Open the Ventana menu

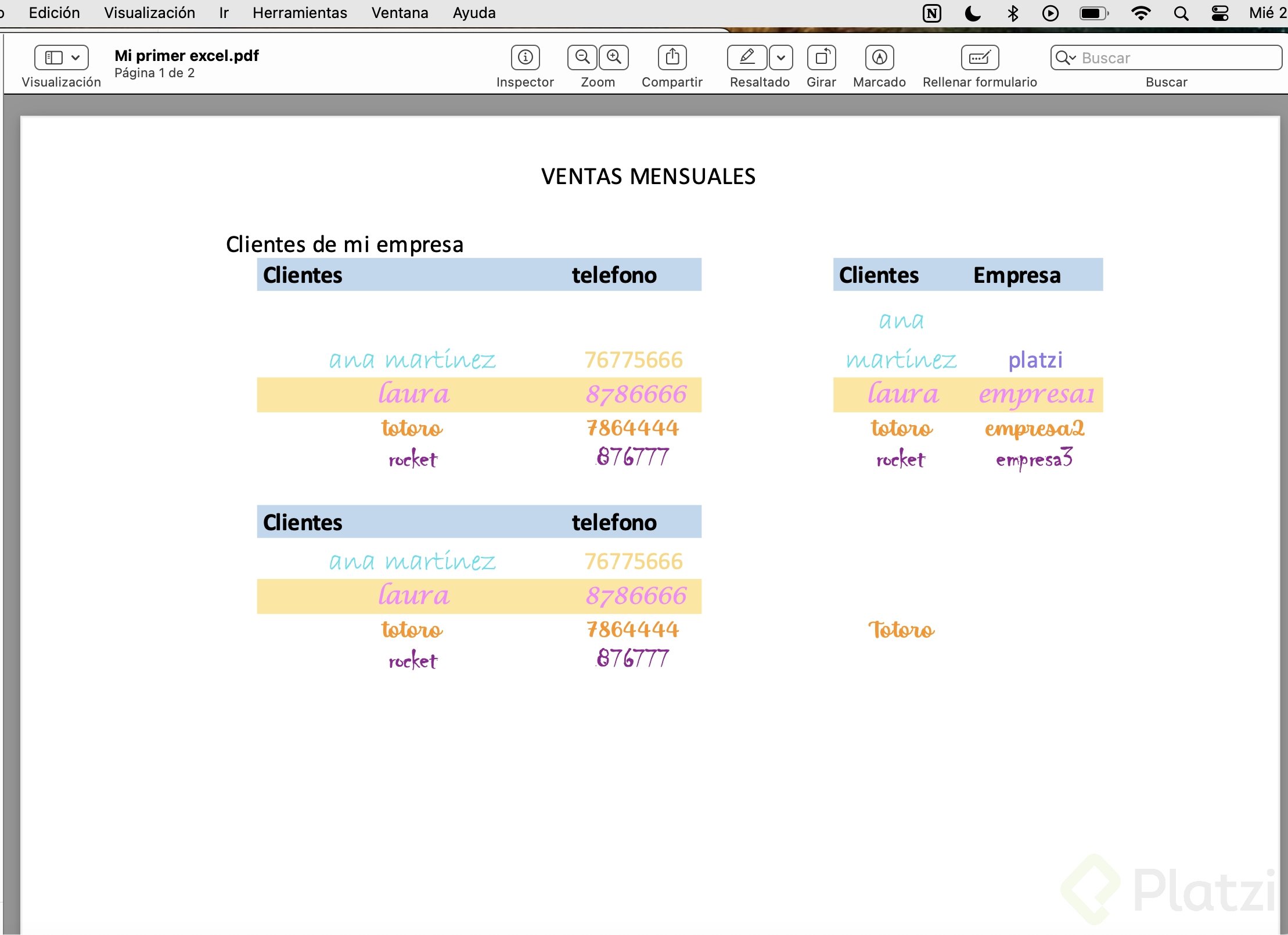pyautogui.click(x=400, y=13)
